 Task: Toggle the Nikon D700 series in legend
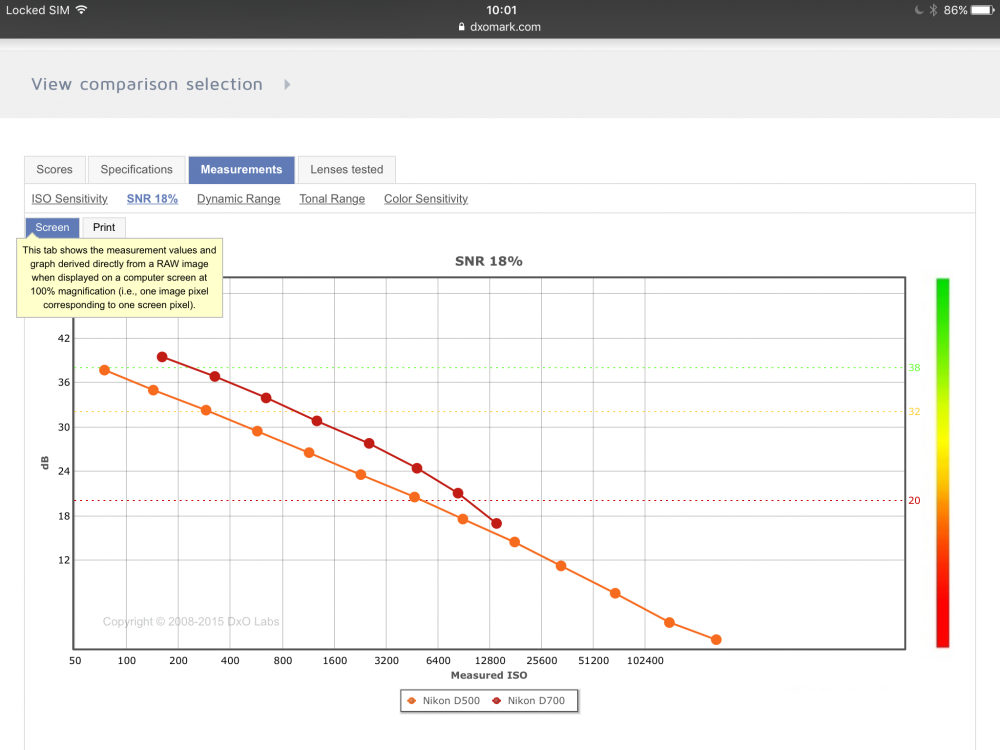pos(528,700)
